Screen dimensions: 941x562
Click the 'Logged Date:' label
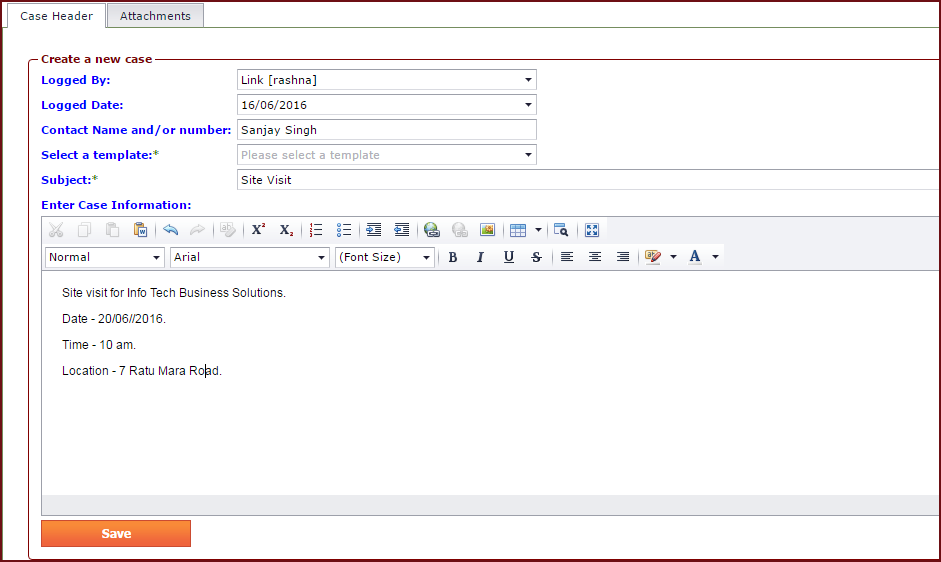click(82, 105)
